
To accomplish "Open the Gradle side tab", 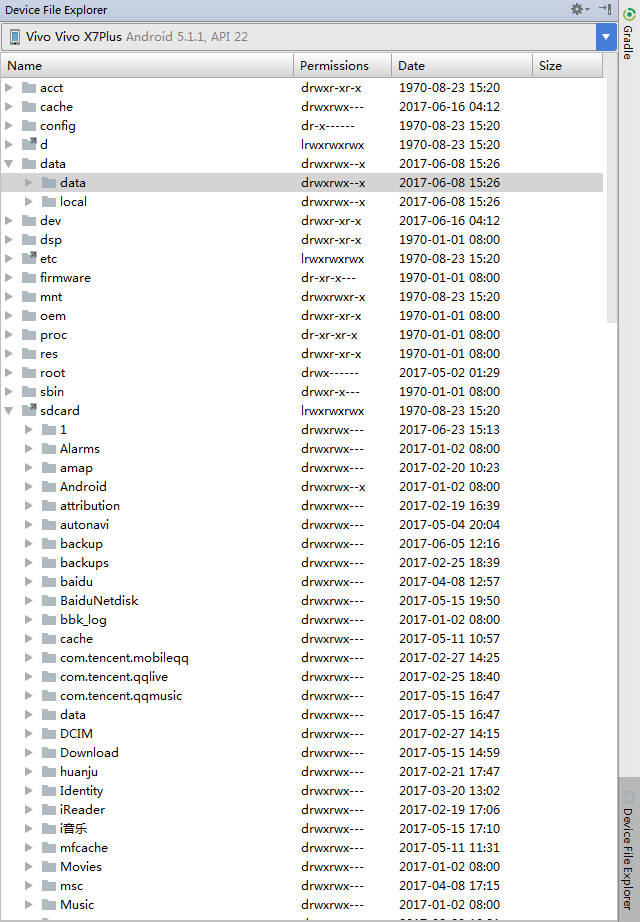I will click(629, 34).
